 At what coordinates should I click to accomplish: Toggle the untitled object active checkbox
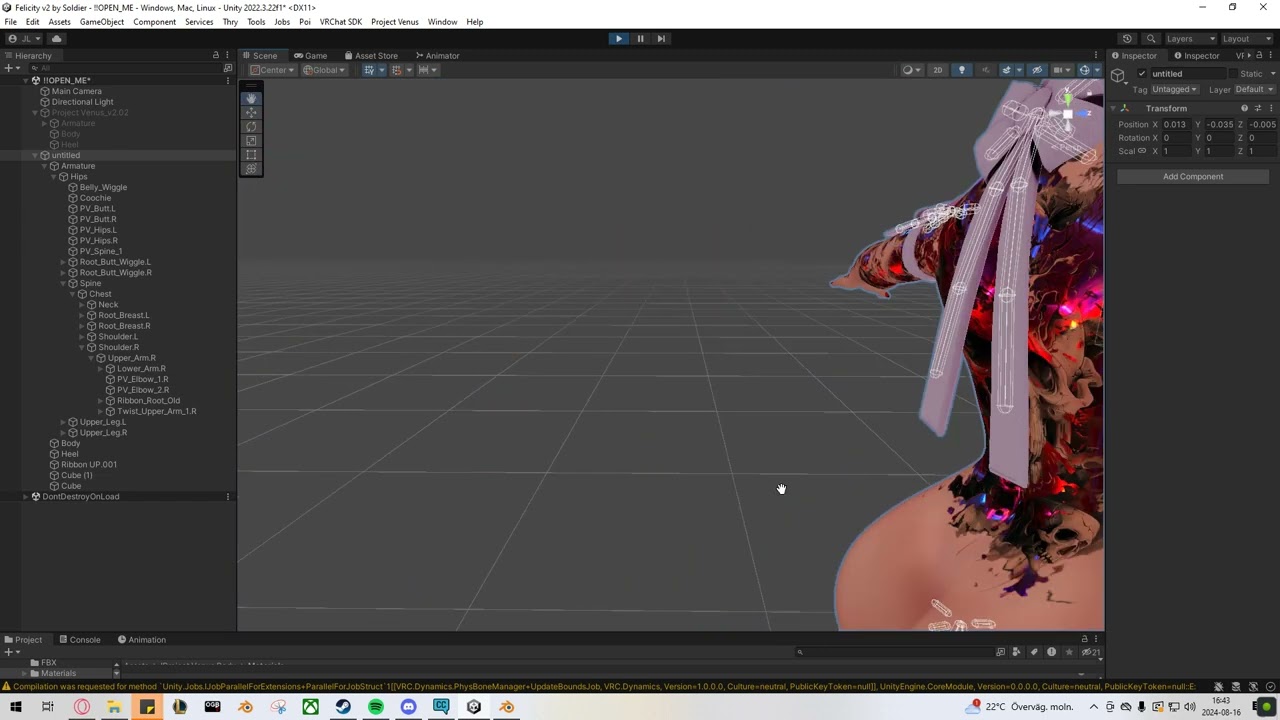(1142, 74)
